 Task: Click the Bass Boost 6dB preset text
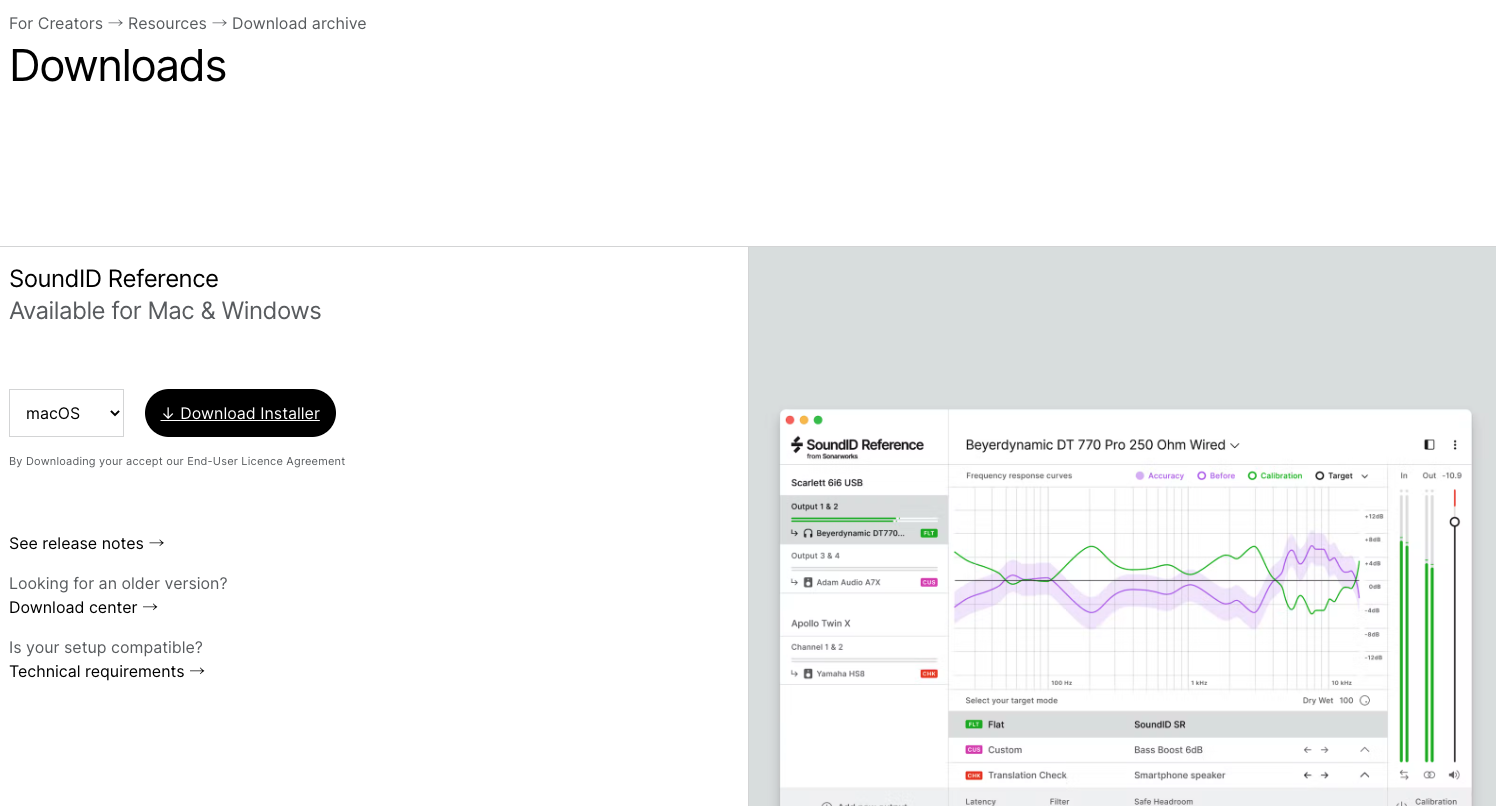pyautogui.click(x=1168, y=750)
